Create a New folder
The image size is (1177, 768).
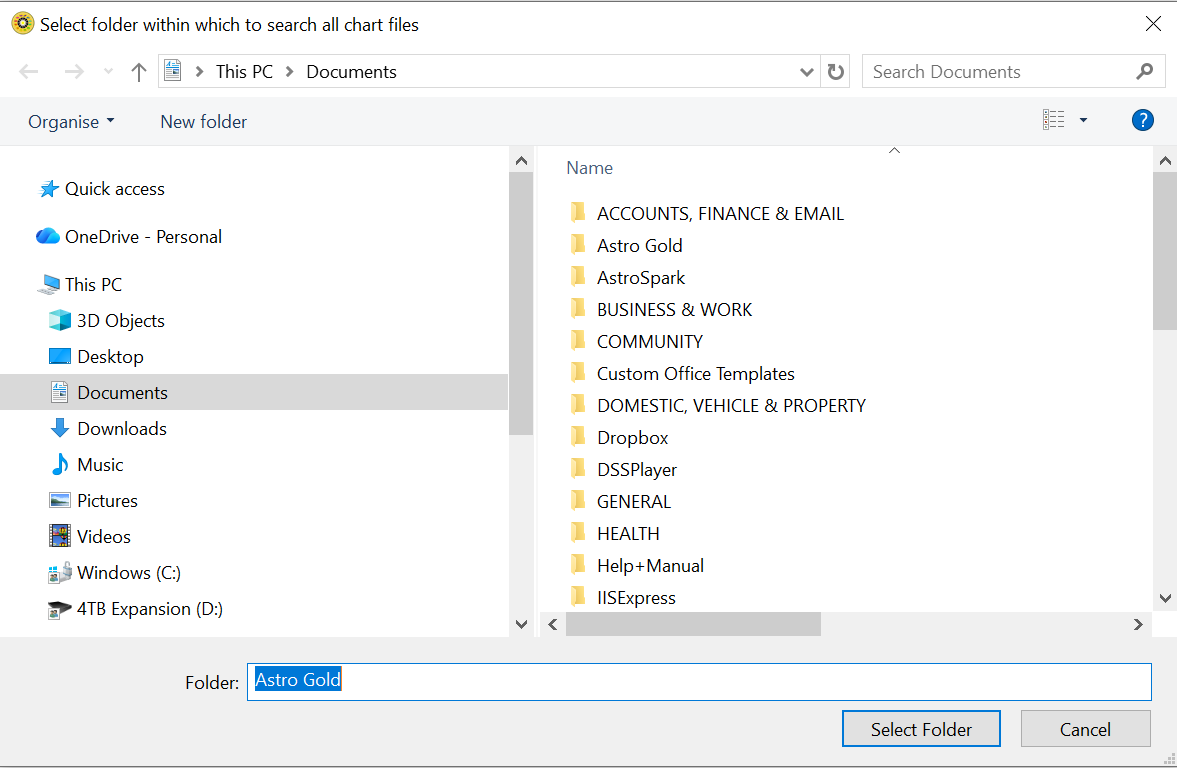click(203, 122)
